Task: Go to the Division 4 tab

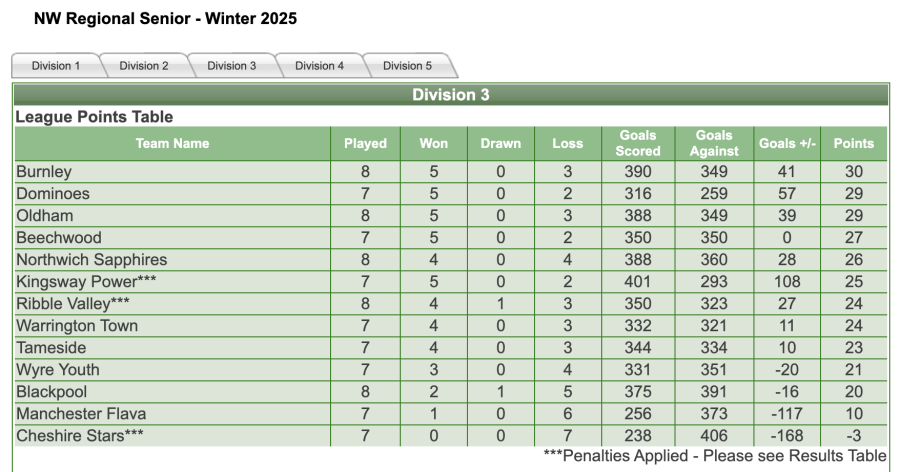Action: (320, 66)
